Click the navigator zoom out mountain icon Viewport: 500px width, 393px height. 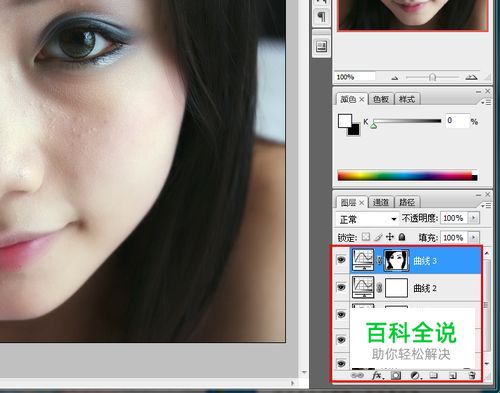[395, 78]
